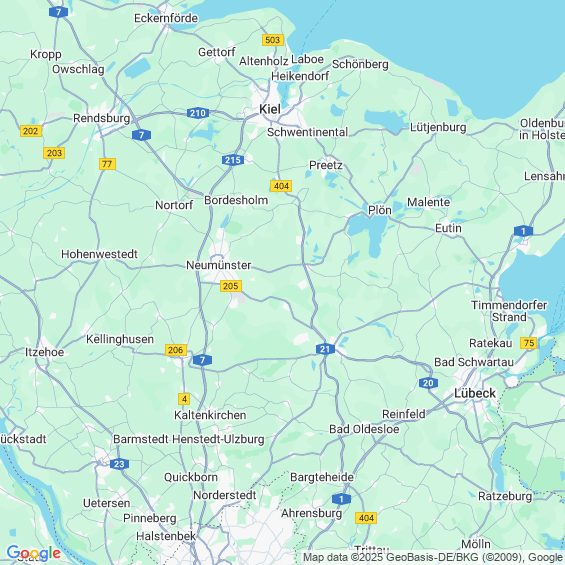
Task: Click the yellow 206 road shield
Action: [175, 350]
